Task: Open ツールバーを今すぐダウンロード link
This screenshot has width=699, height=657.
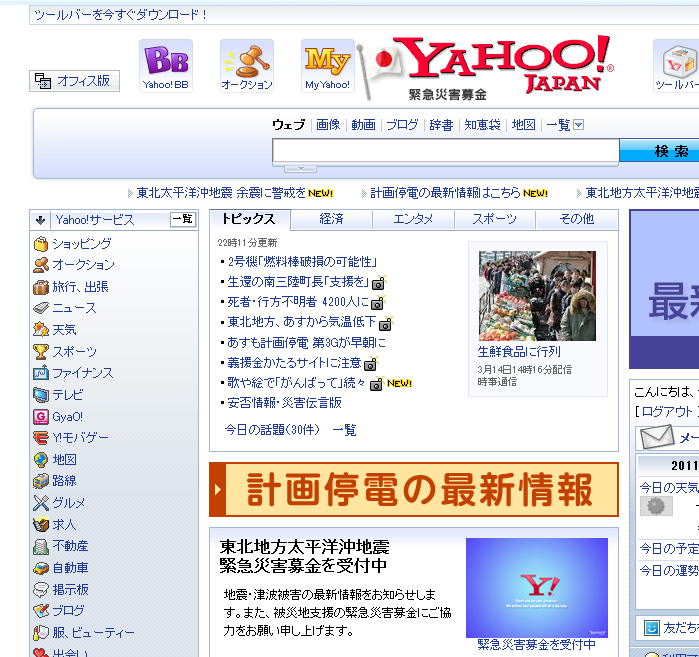Action: [120, 15]
